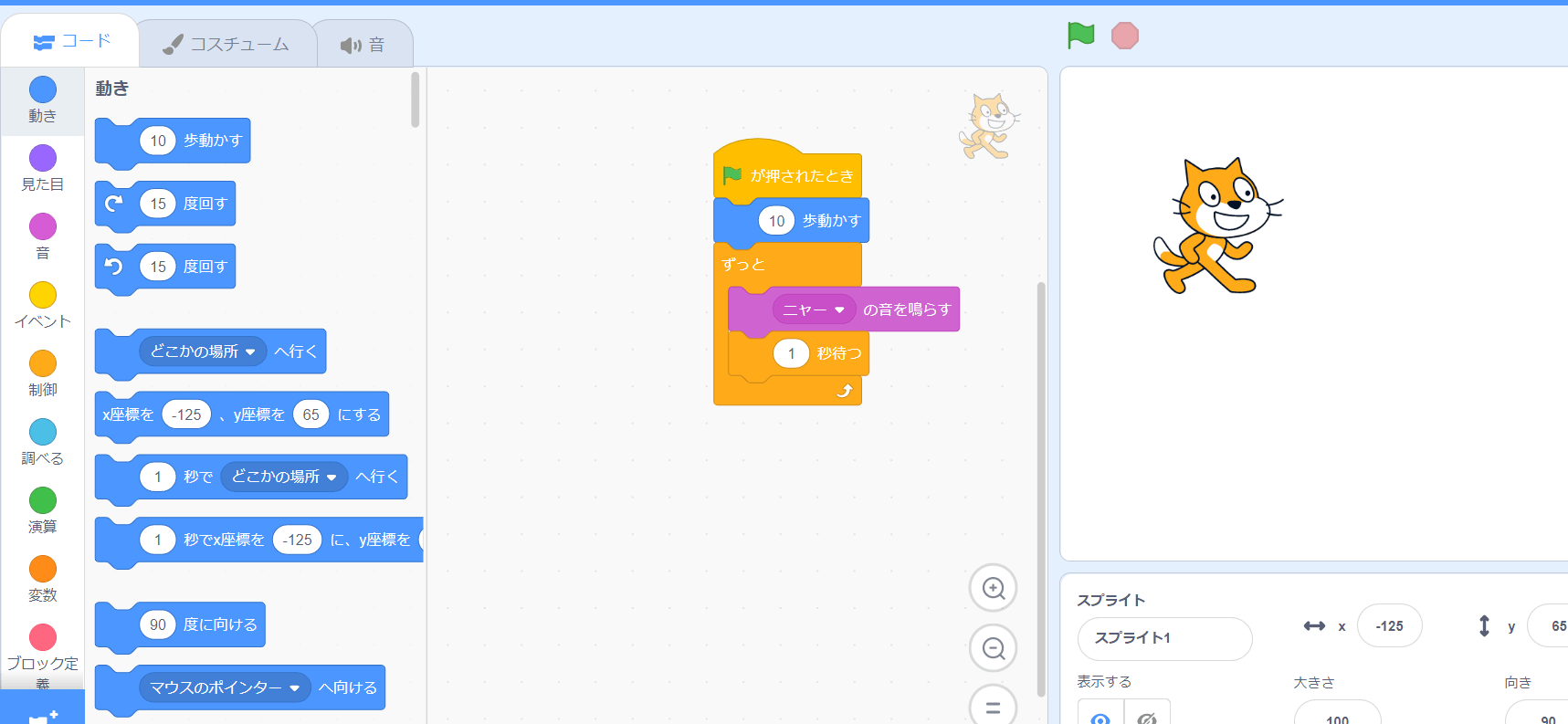Edit the sprite name field スプライト1
Viewport: 1568px width, 724px height.
[x=1164, y=638]
